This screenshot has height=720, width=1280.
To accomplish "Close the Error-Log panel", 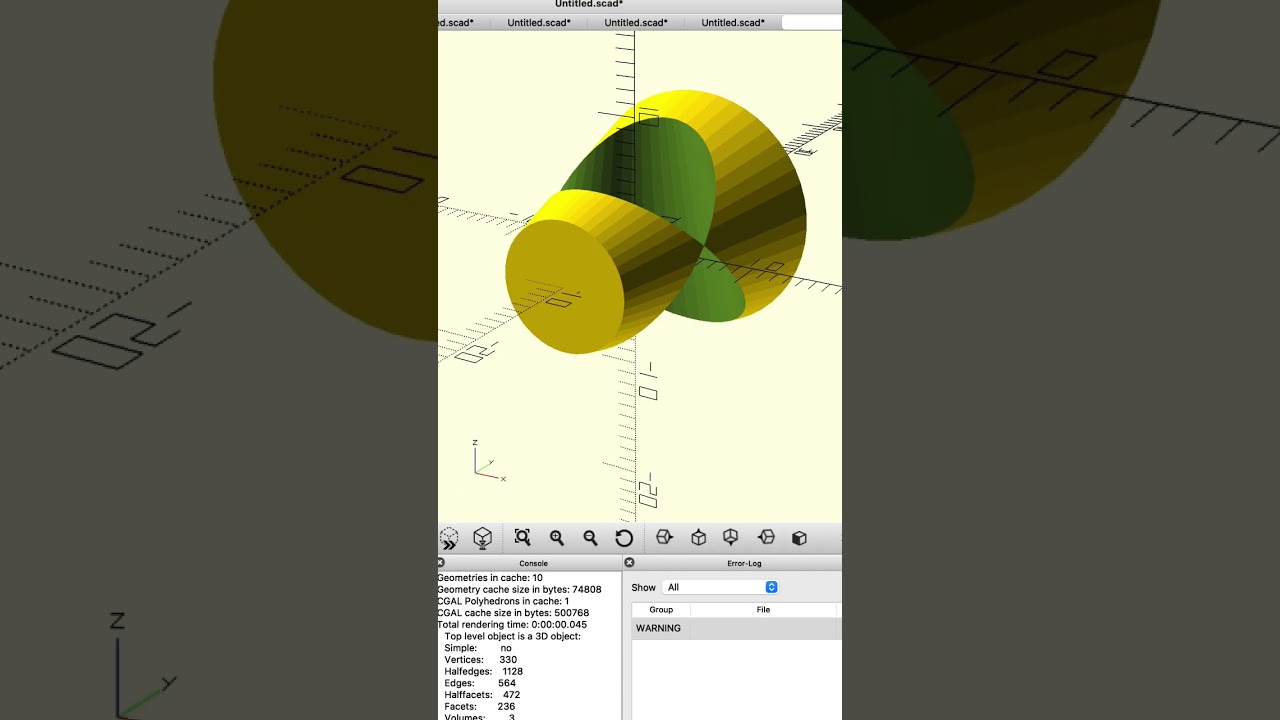I will (629, 563).
